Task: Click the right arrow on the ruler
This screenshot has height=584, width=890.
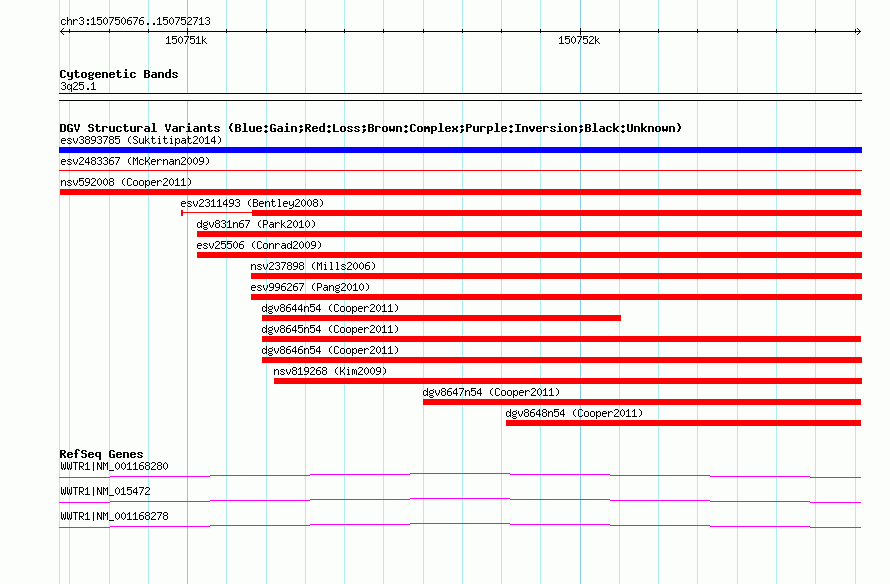Action: pos(858,32)
